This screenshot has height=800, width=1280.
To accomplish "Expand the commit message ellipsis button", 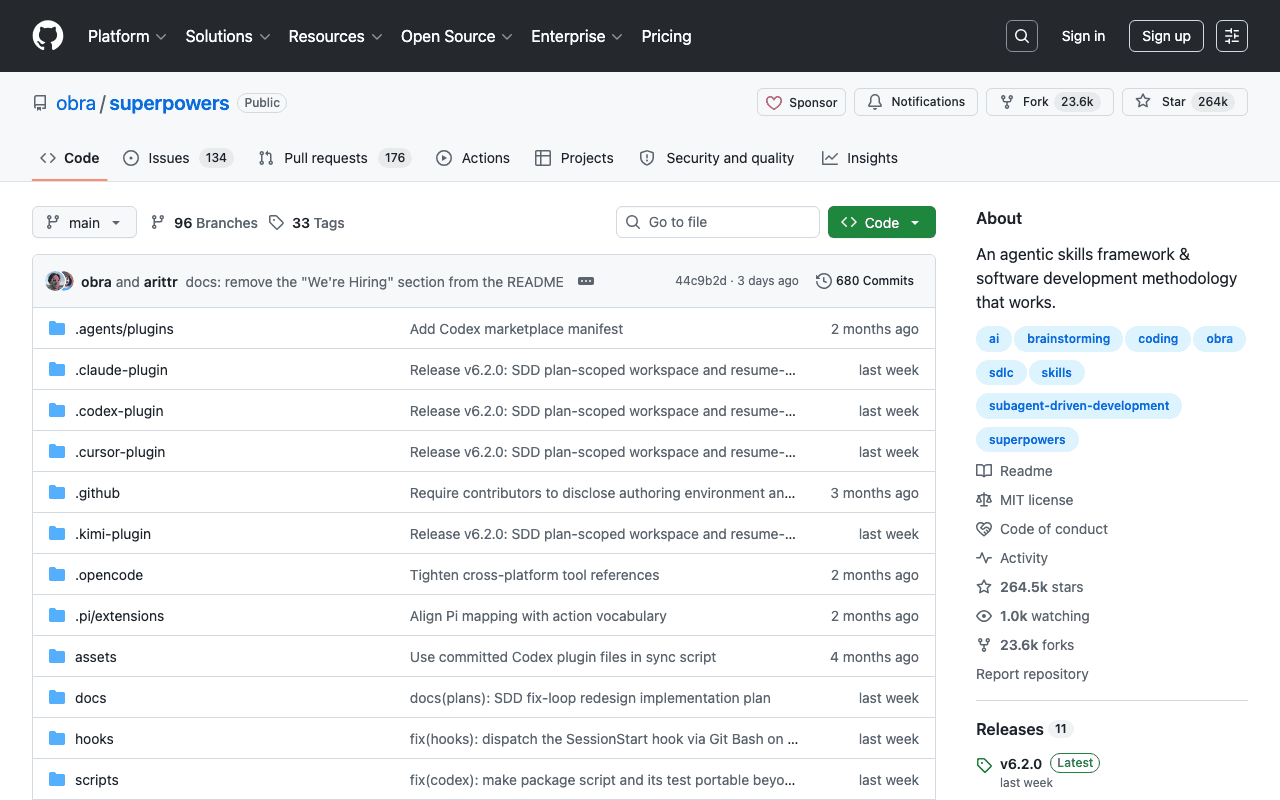I will click(586, 281).
